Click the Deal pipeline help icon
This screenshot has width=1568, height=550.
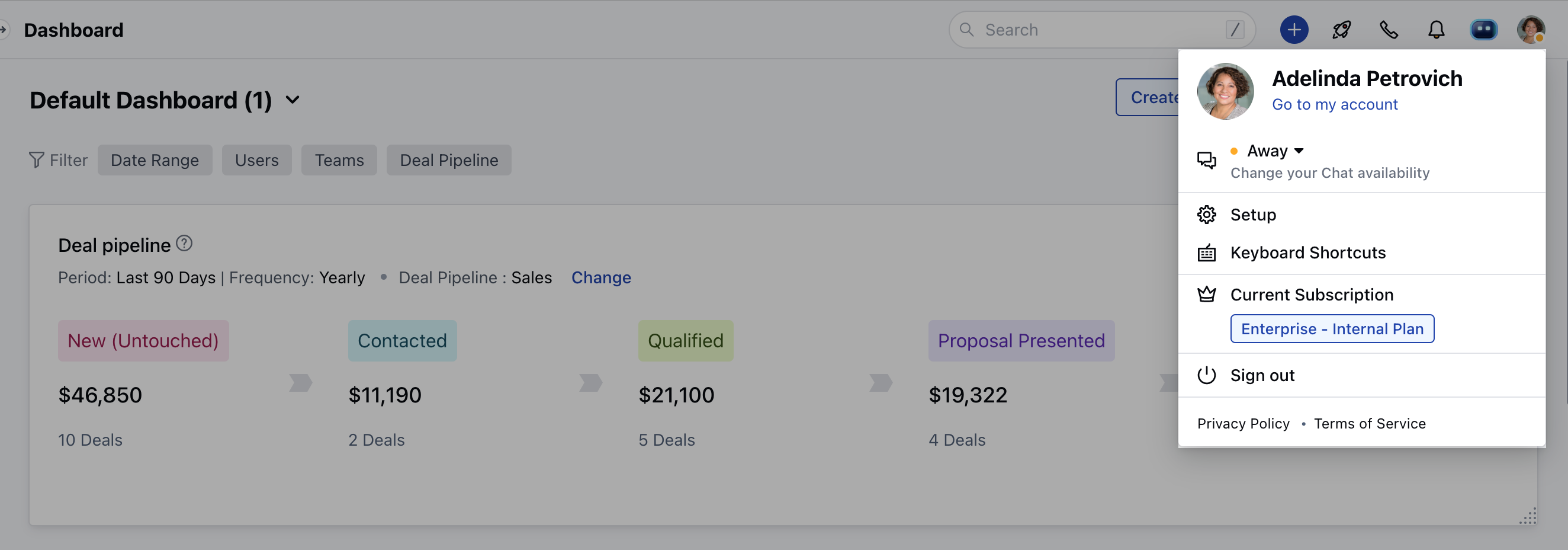point(184,244)
